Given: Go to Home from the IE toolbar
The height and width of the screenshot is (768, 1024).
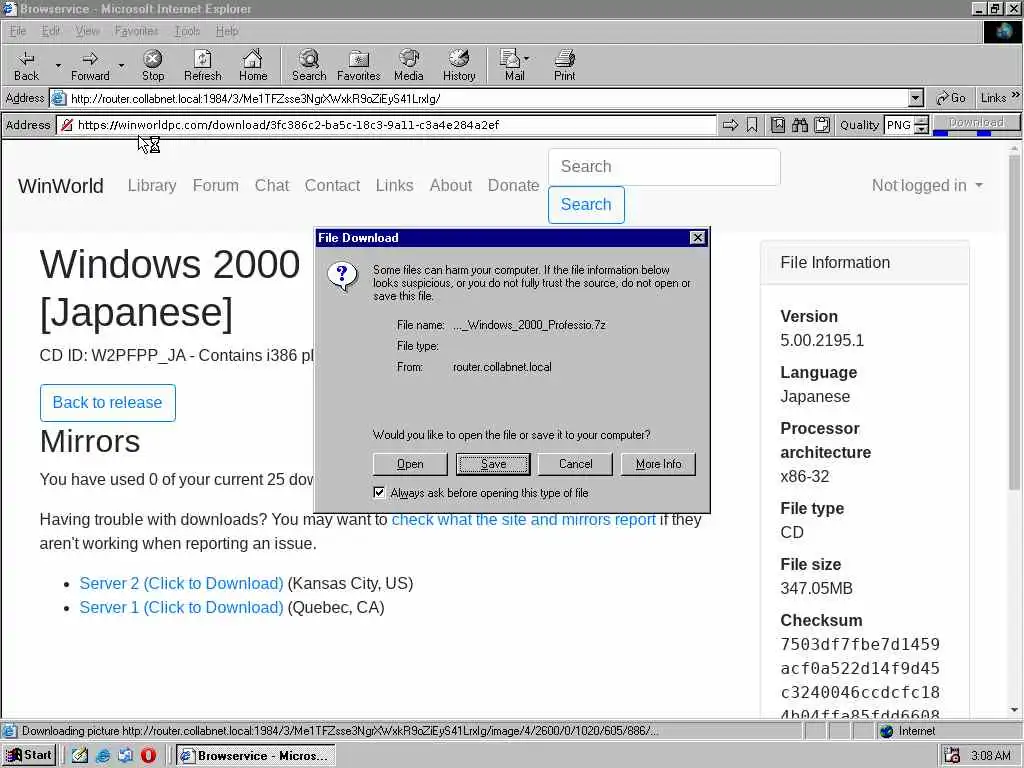Looking at the screenshot, I should coord(253,65).
